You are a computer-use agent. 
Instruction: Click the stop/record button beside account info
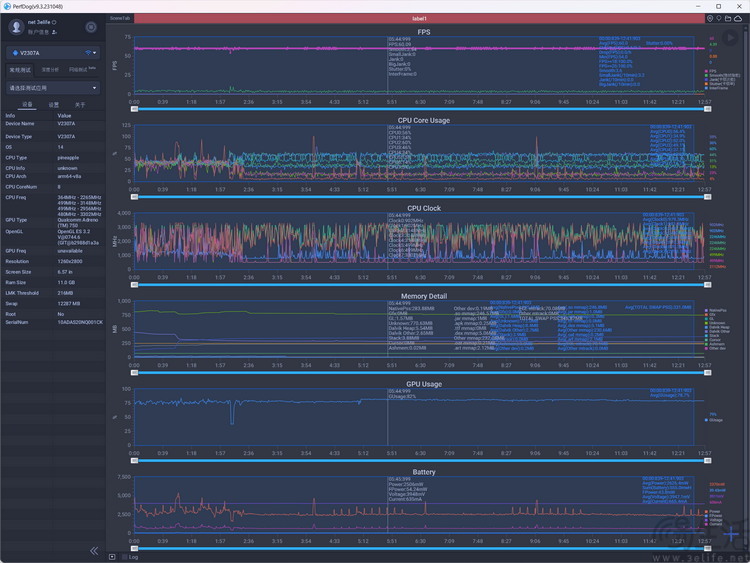(91, 27)
